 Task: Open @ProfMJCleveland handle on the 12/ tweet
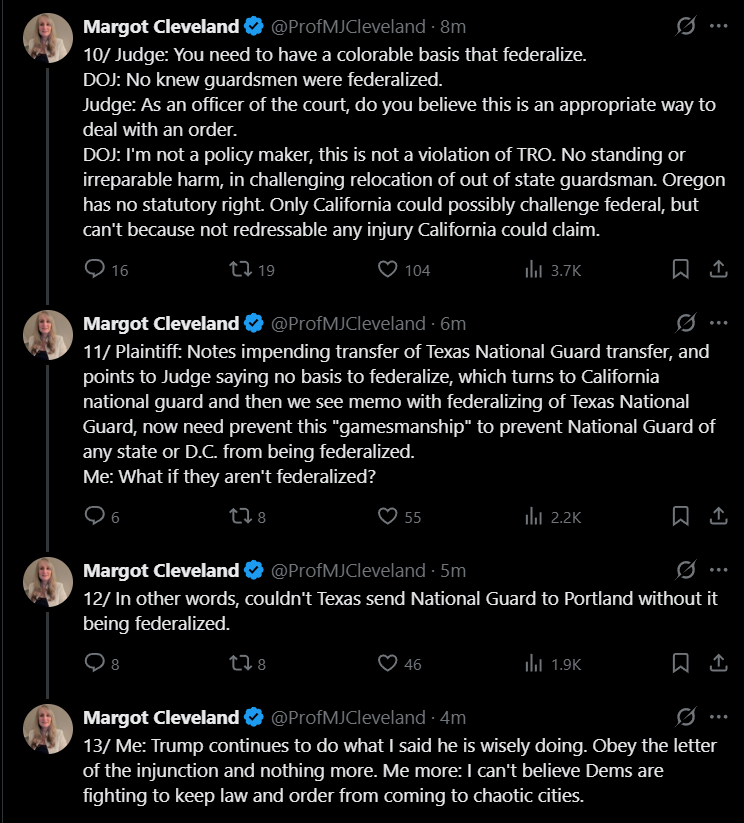point(348,570)
